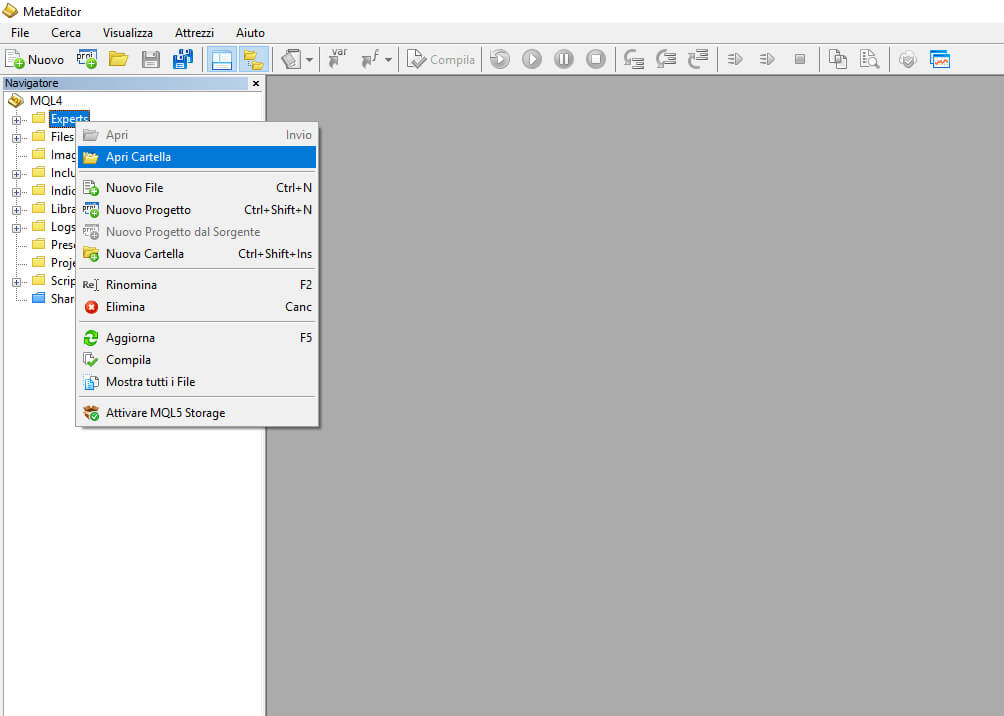The image size is (1004, 716).
Task: Click the compare files toolbar icon
Action: click(838, 60)
